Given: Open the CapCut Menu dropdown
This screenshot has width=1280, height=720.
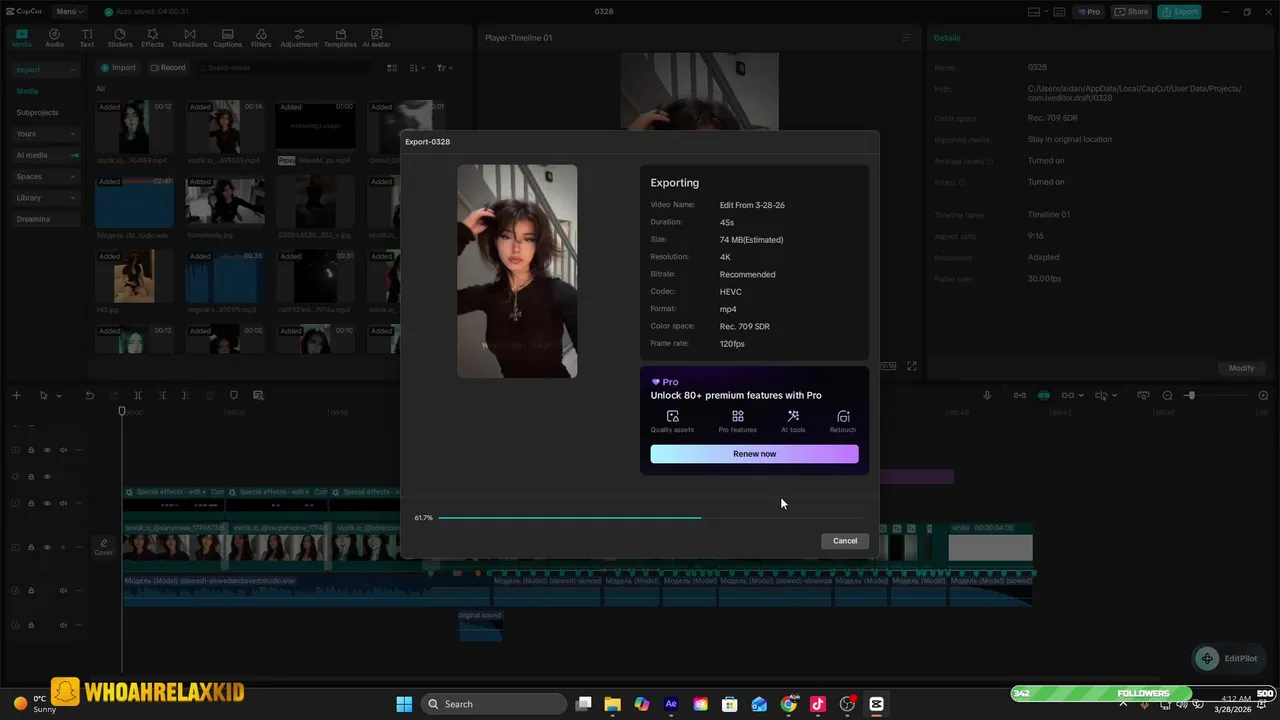Looking at the screenshot, I should [69, 12].
